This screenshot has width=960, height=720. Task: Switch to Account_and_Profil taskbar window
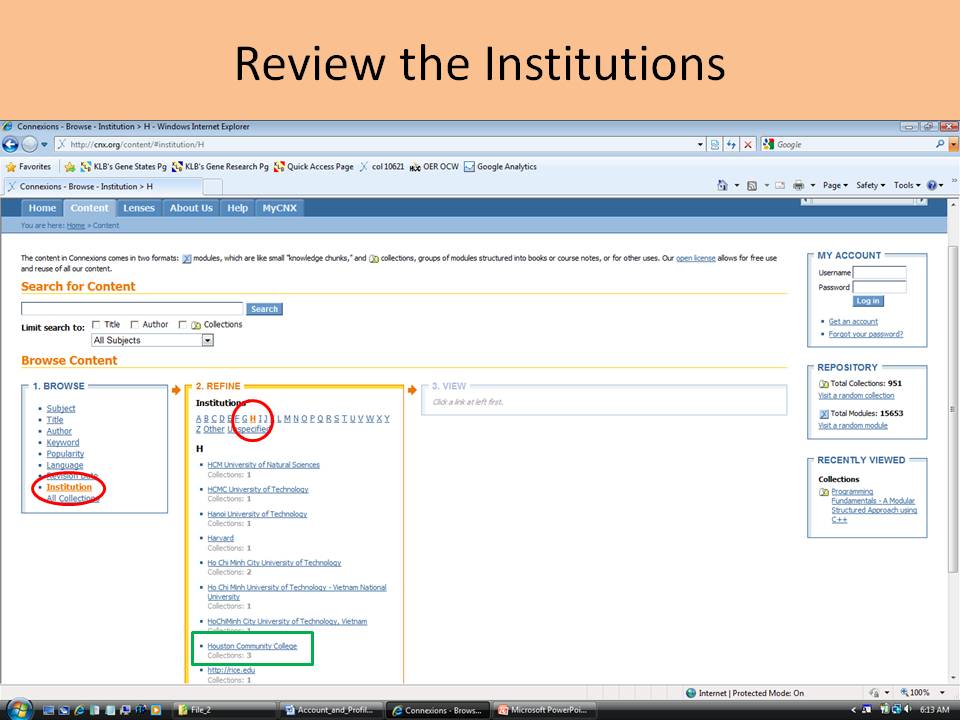coord(331,710)
